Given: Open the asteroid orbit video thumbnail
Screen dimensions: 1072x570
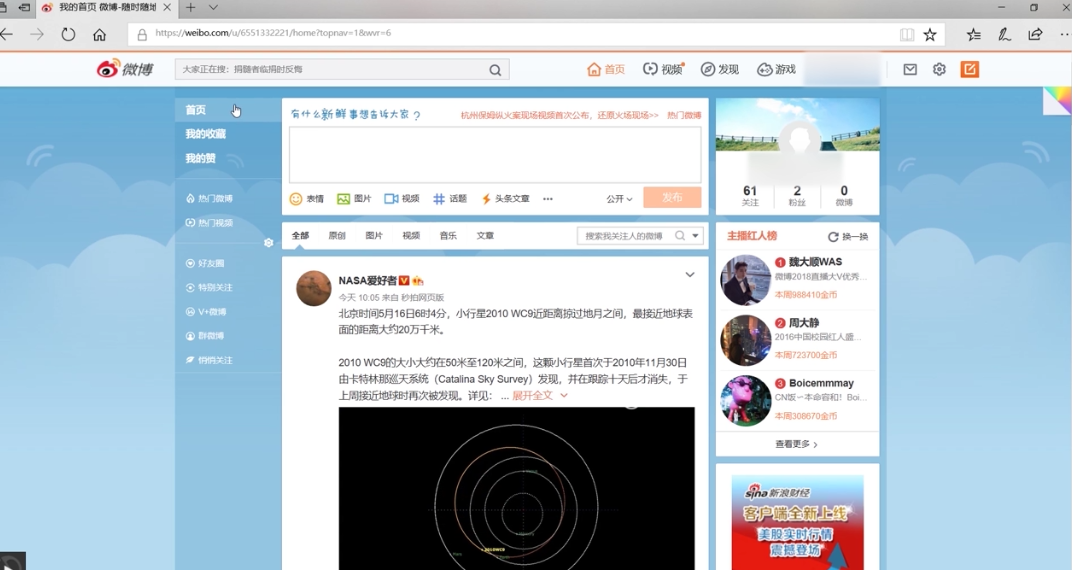Looking at the screenshot, I should coord(516,489).
